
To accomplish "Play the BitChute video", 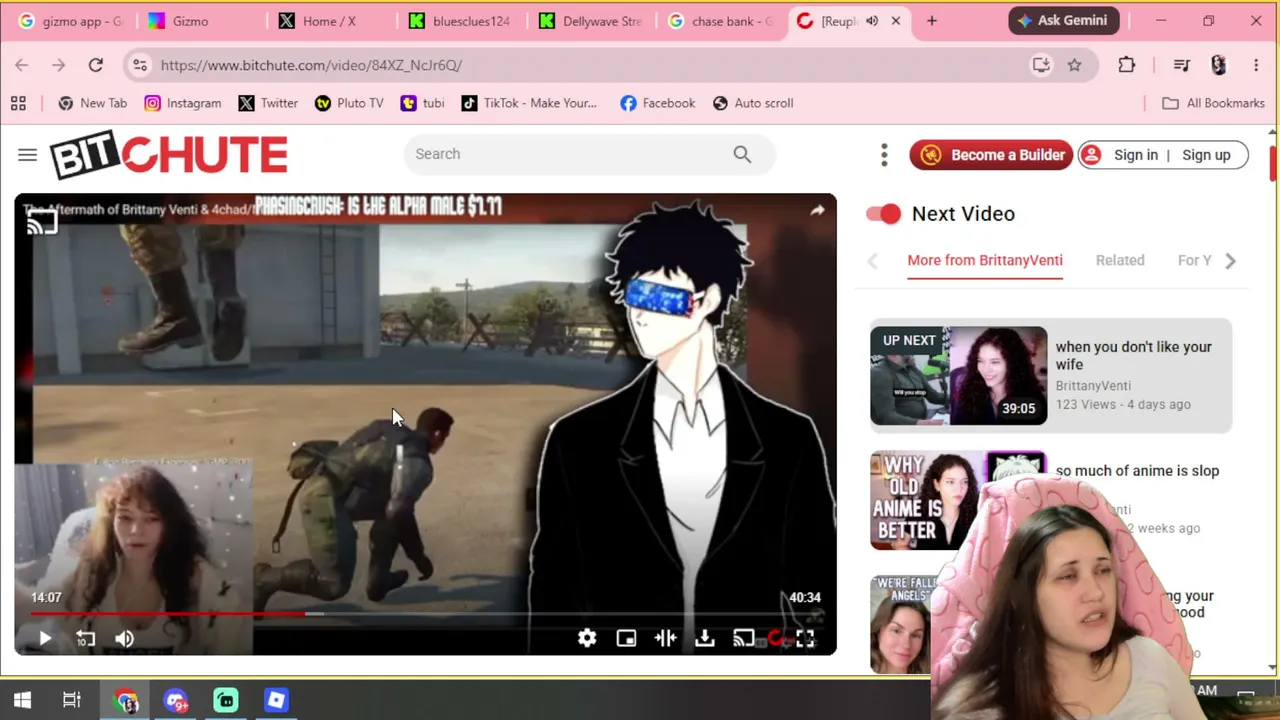I will point(45,638).
